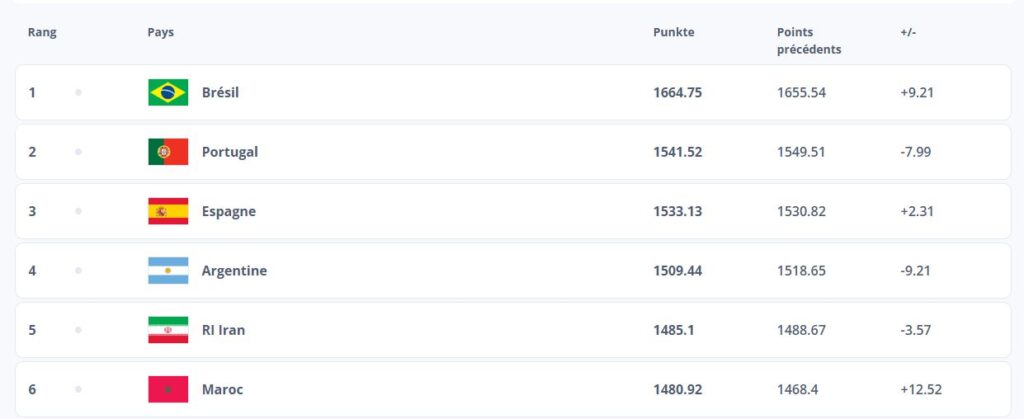
Task: Open the RI Iran team link
Action: click(x=223, y=330)
